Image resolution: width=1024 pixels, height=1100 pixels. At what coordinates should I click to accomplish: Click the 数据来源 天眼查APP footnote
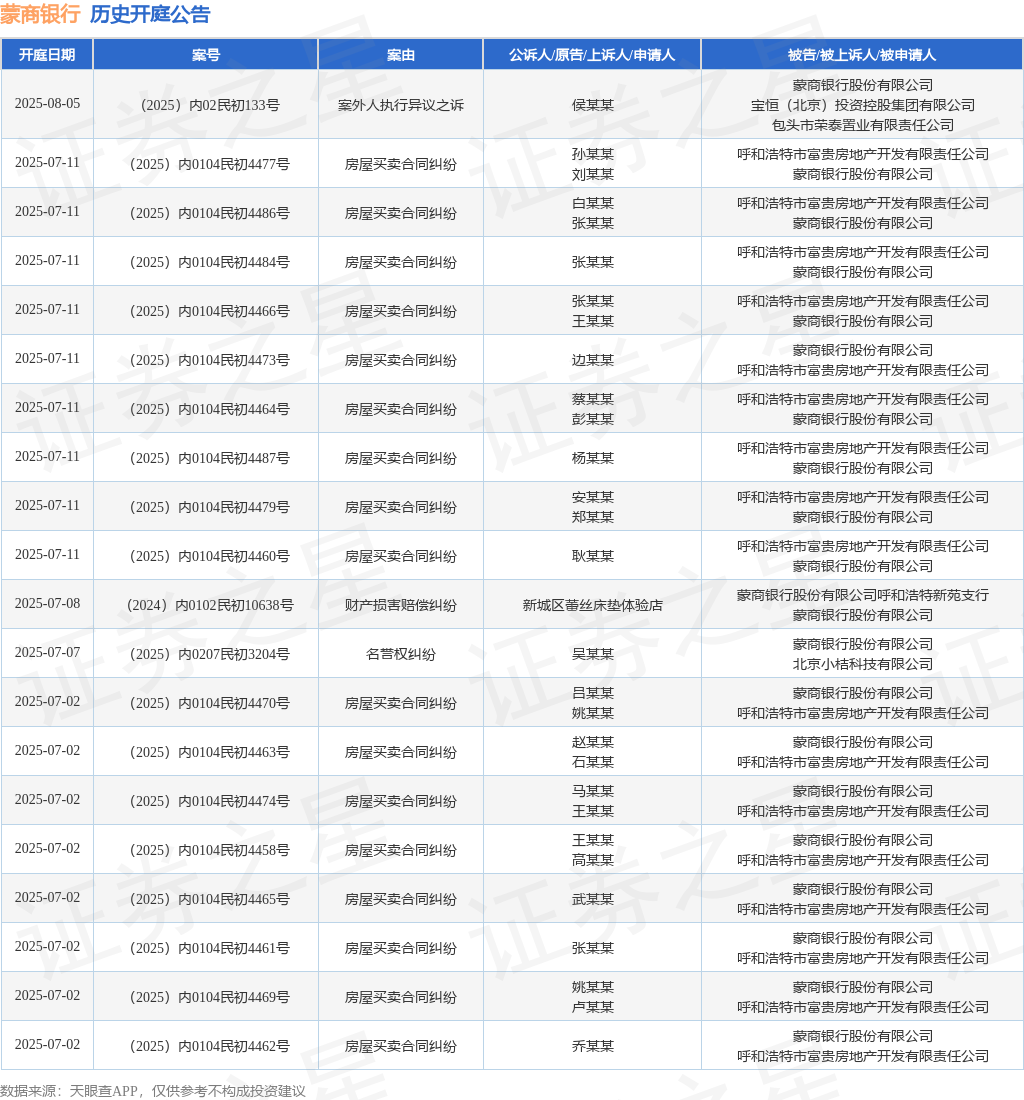tap(153, 1091)
